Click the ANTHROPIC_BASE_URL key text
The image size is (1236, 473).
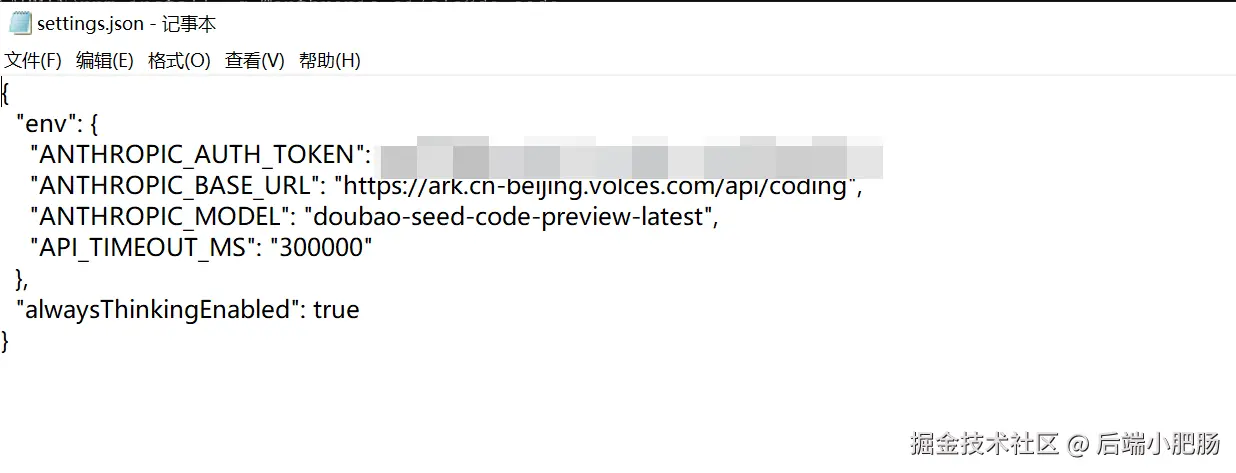coord(175,186)
